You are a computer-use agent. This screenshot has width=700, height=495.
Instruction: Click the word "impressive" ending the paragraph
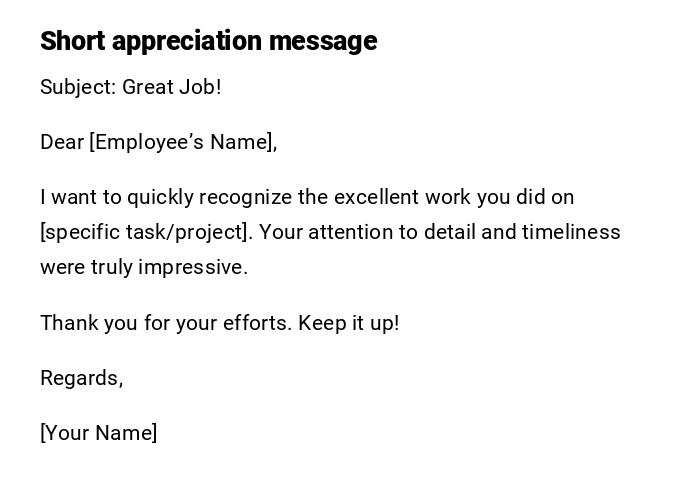(x=192, y=267)
